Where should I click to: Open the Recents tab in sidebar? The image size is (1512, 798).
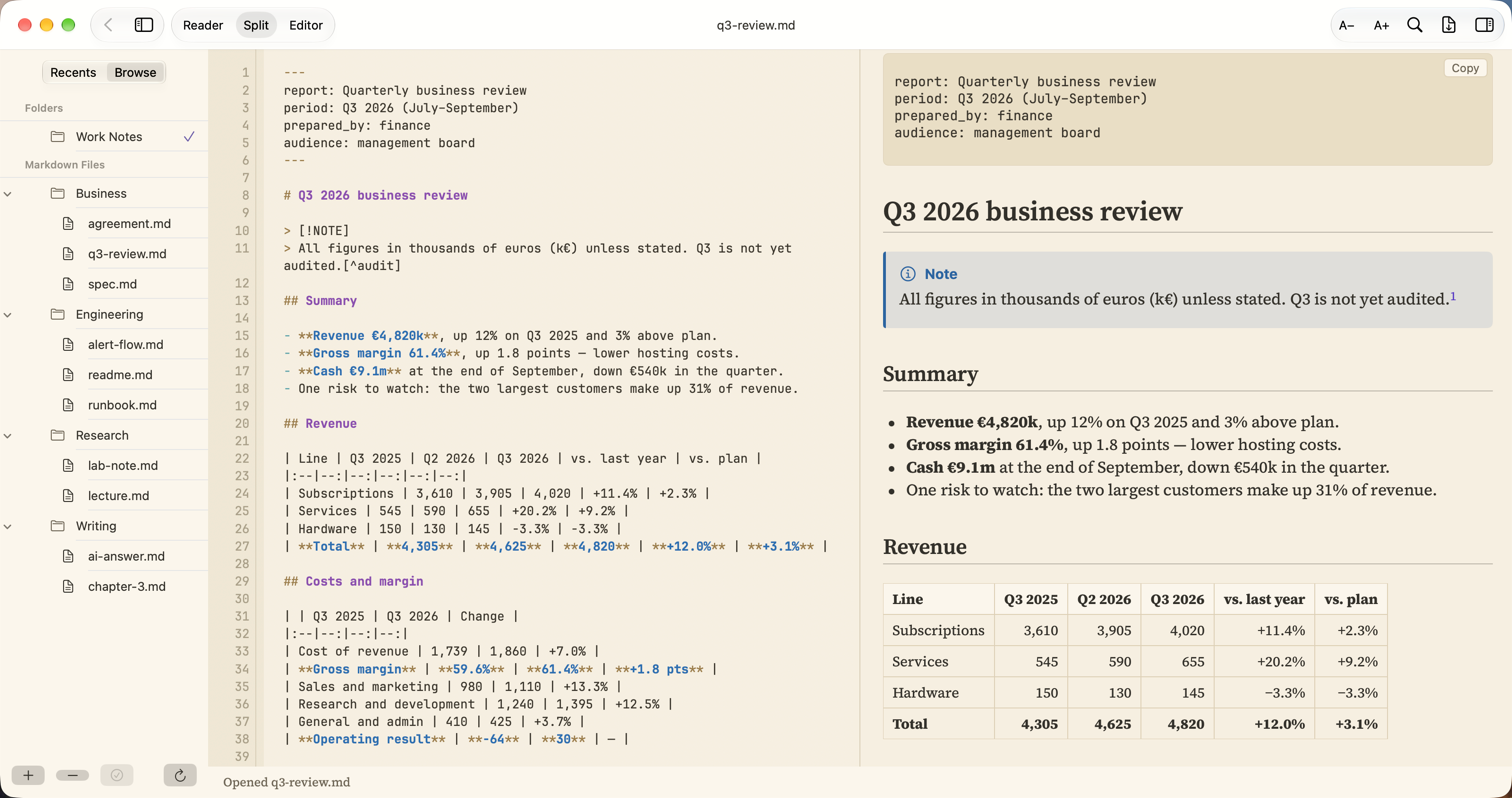(x=73, y=72)
